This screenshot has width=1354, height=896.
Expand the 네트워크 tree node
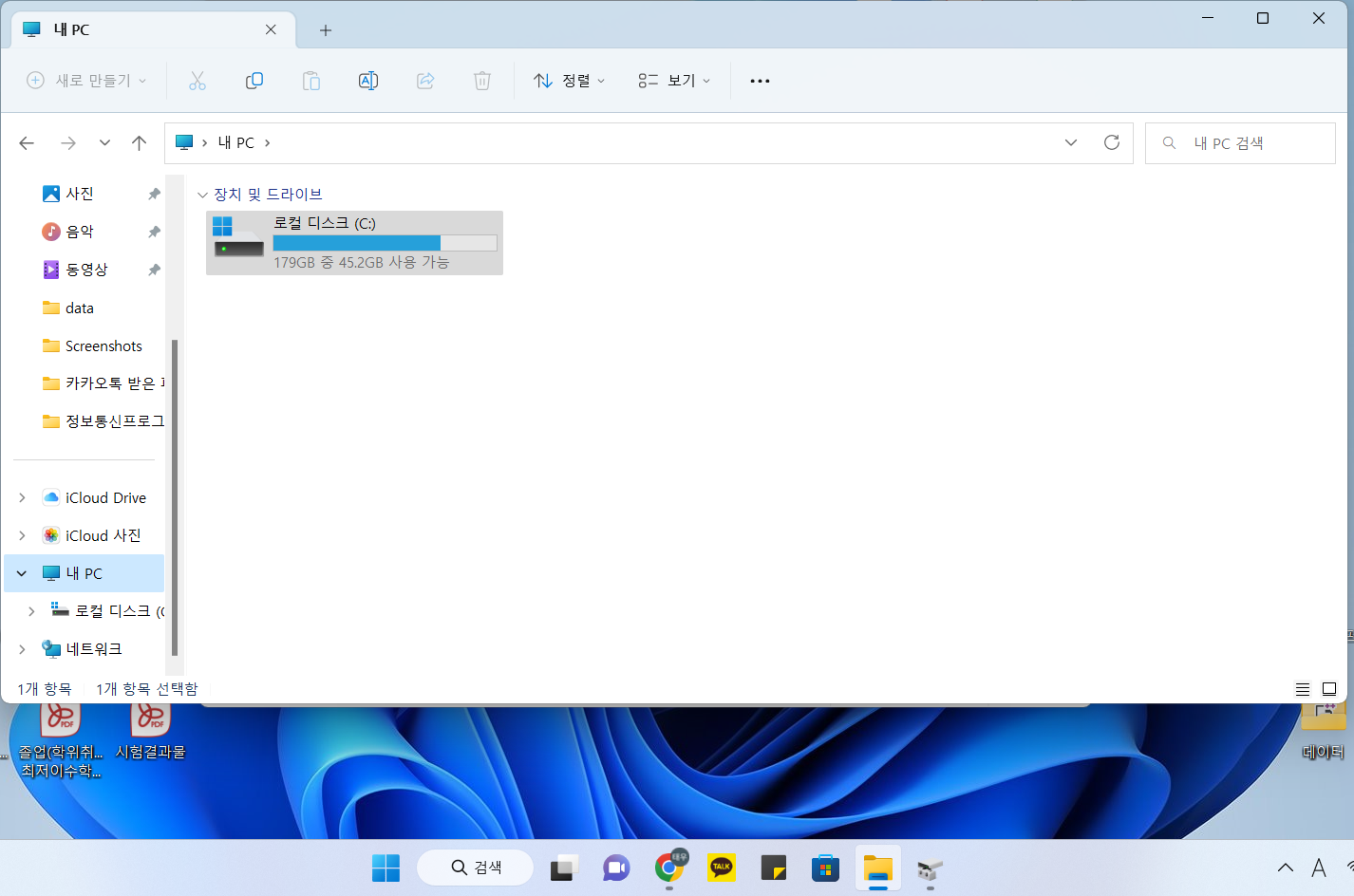tap(22, 649)
